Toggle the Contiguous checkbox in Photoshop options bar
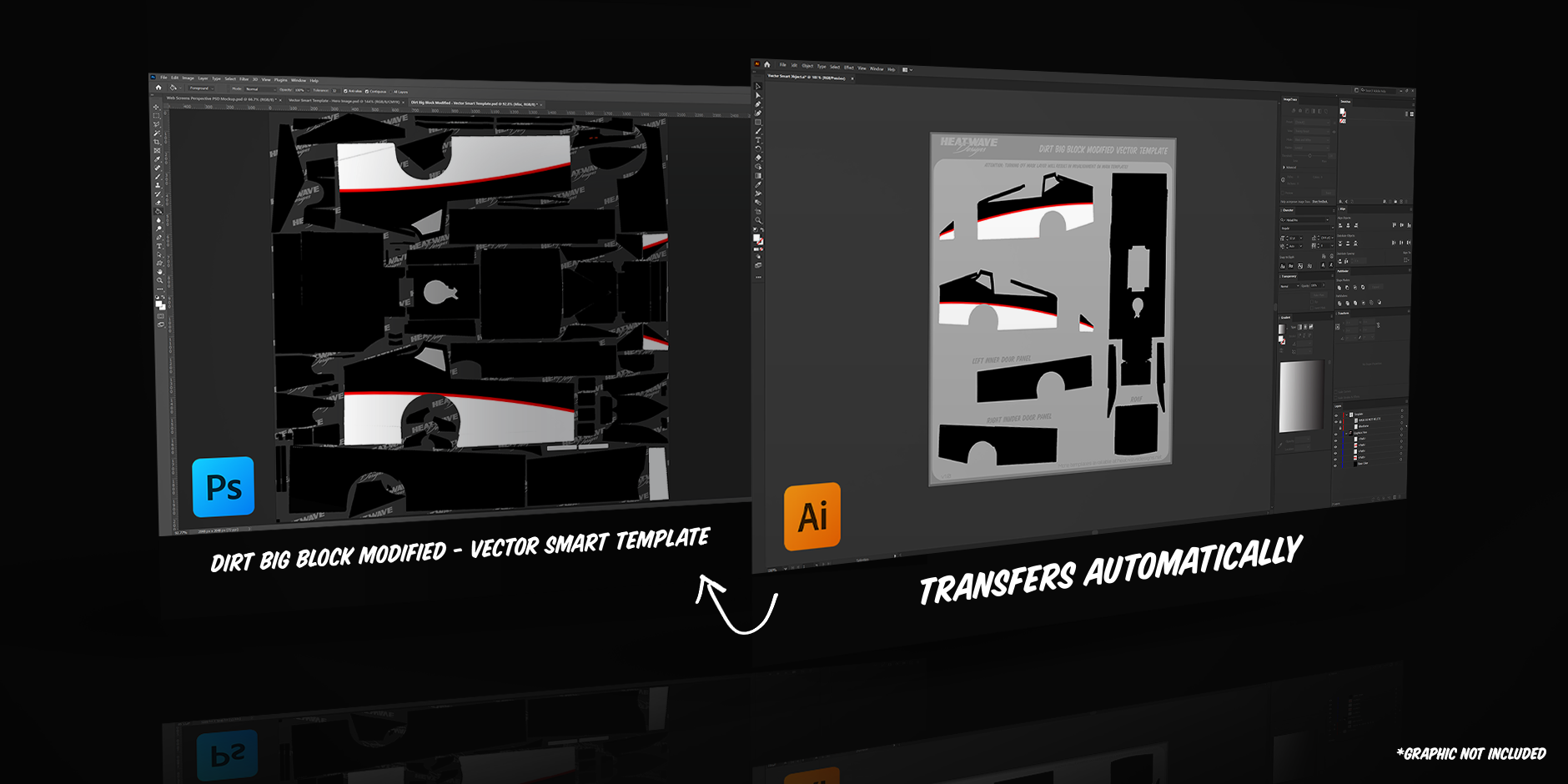Image resolution: width=1568 pixels, height=784 pixels. (x=366, y=91)
